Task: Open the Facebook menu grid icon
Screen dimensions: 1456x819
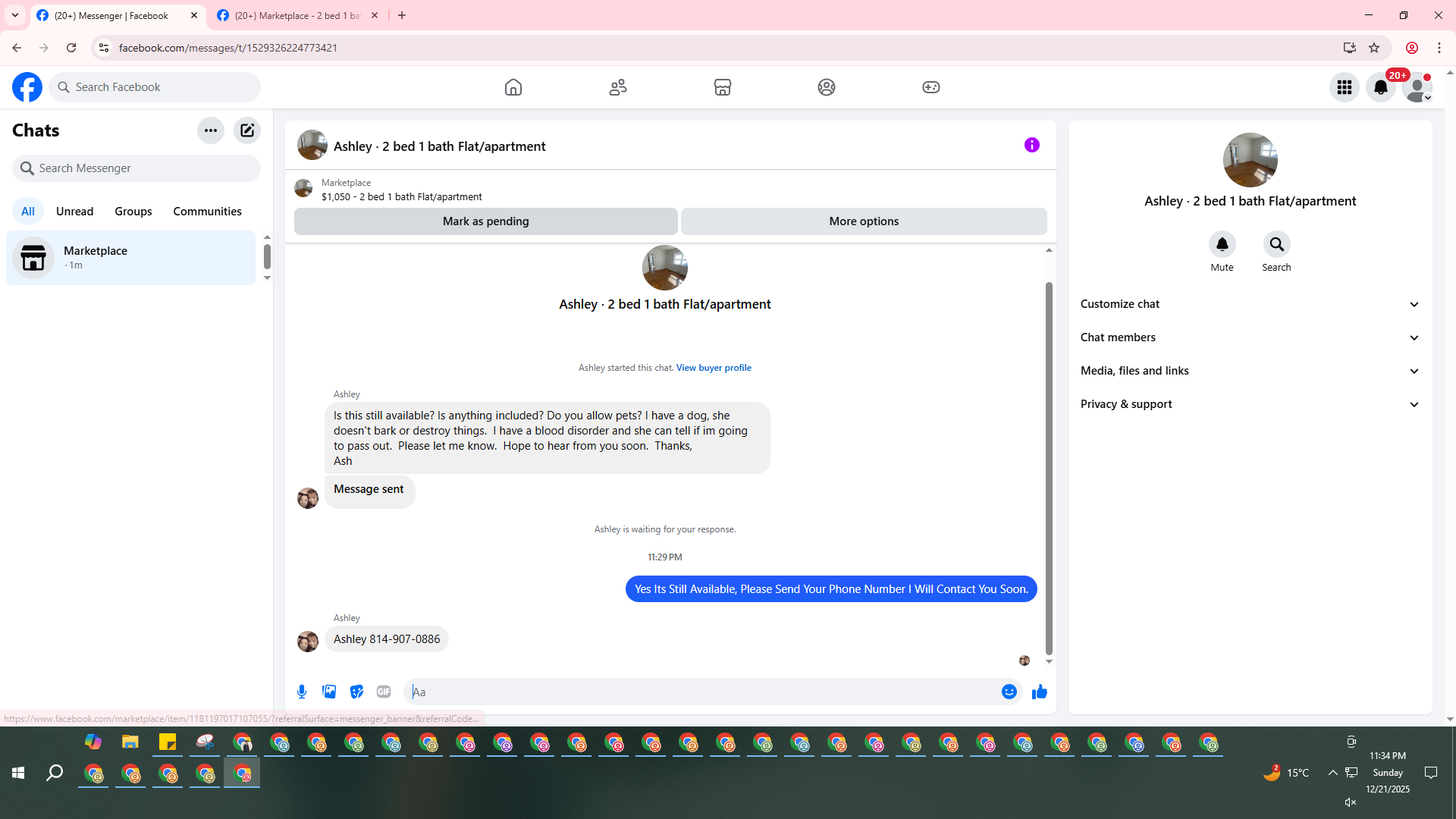Action: [1345, 87]
